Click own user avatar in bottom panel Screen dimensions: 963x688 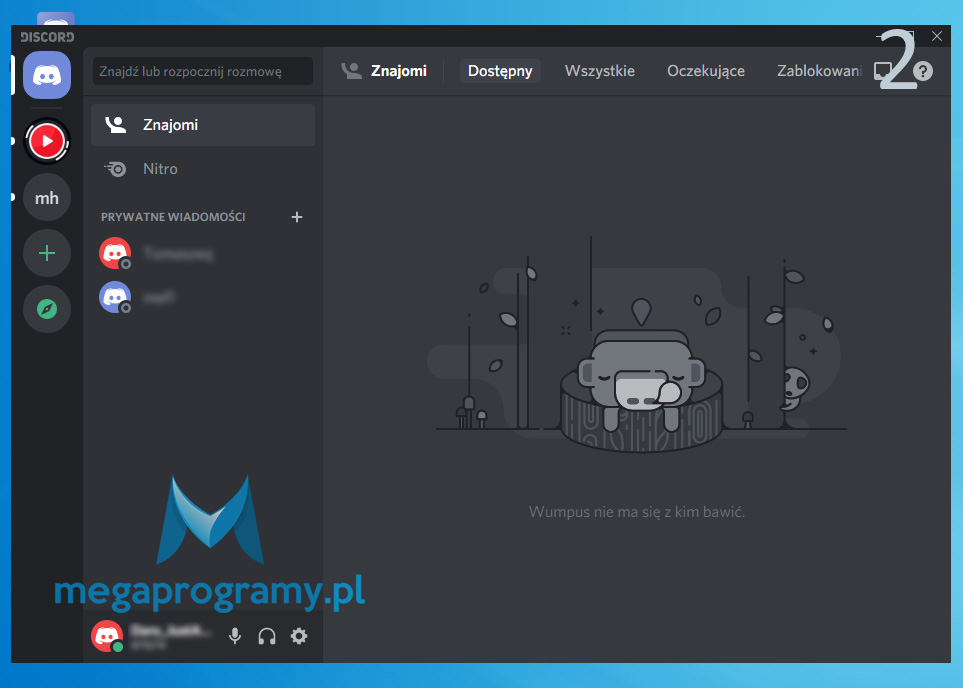point(107,636)
